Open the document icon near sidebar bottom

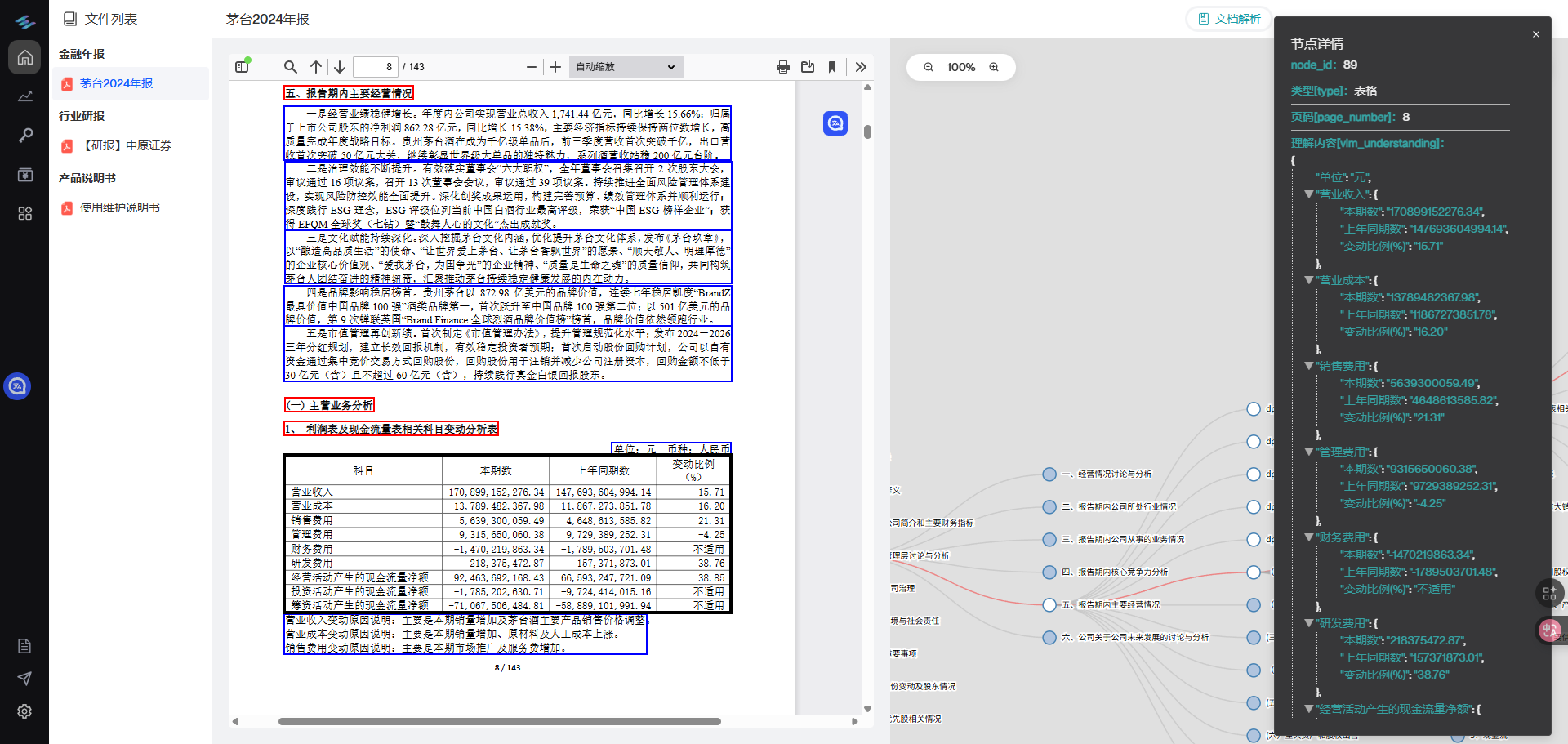tap(24, 646)
